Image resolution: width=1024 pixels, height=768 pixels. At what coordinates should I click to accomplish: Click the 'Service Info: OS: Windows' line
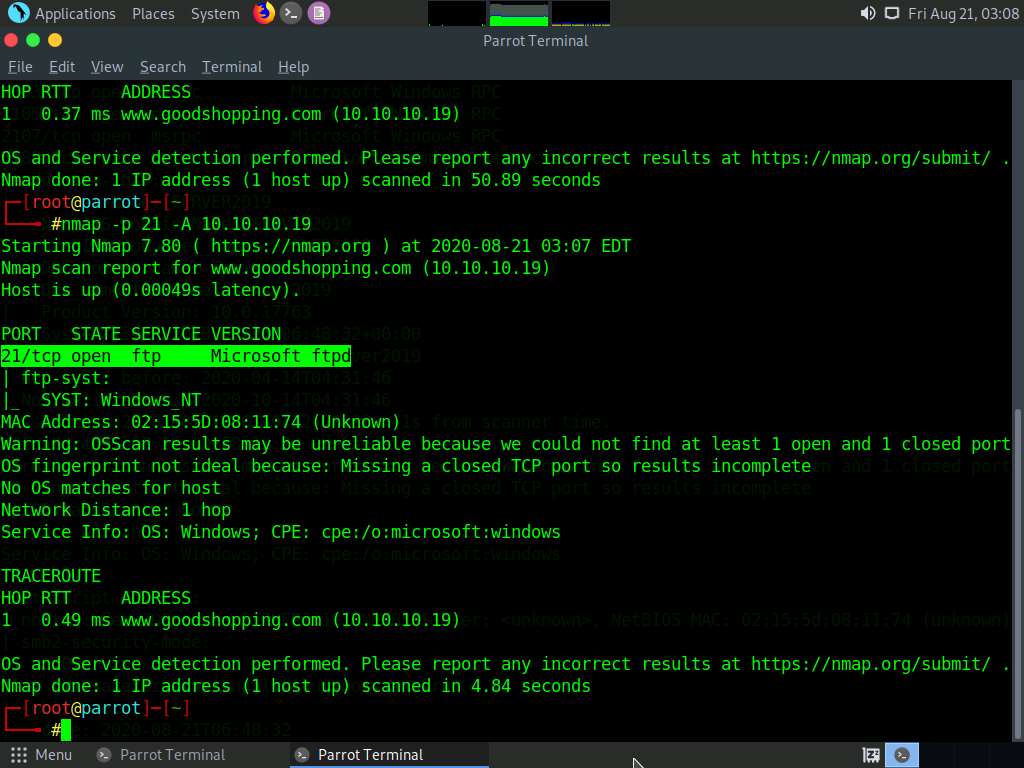(281, 532)
